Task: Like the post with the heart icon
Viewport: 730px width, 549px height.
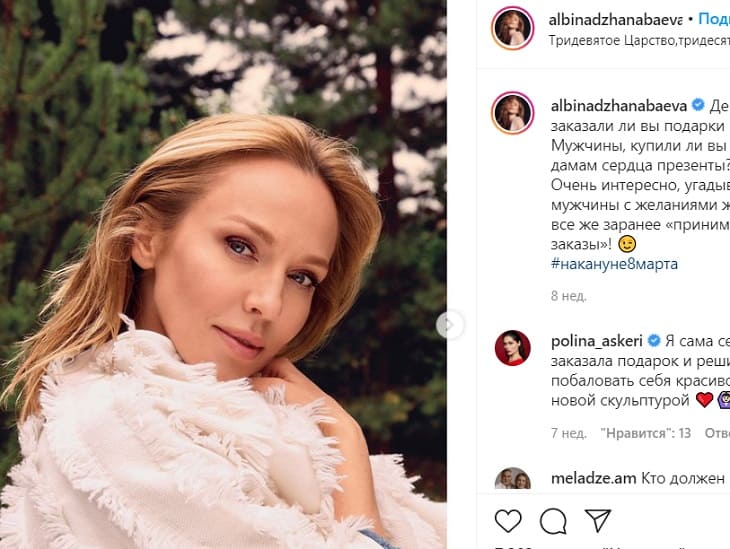Action: pyautogui.click(x=508, y=520)
